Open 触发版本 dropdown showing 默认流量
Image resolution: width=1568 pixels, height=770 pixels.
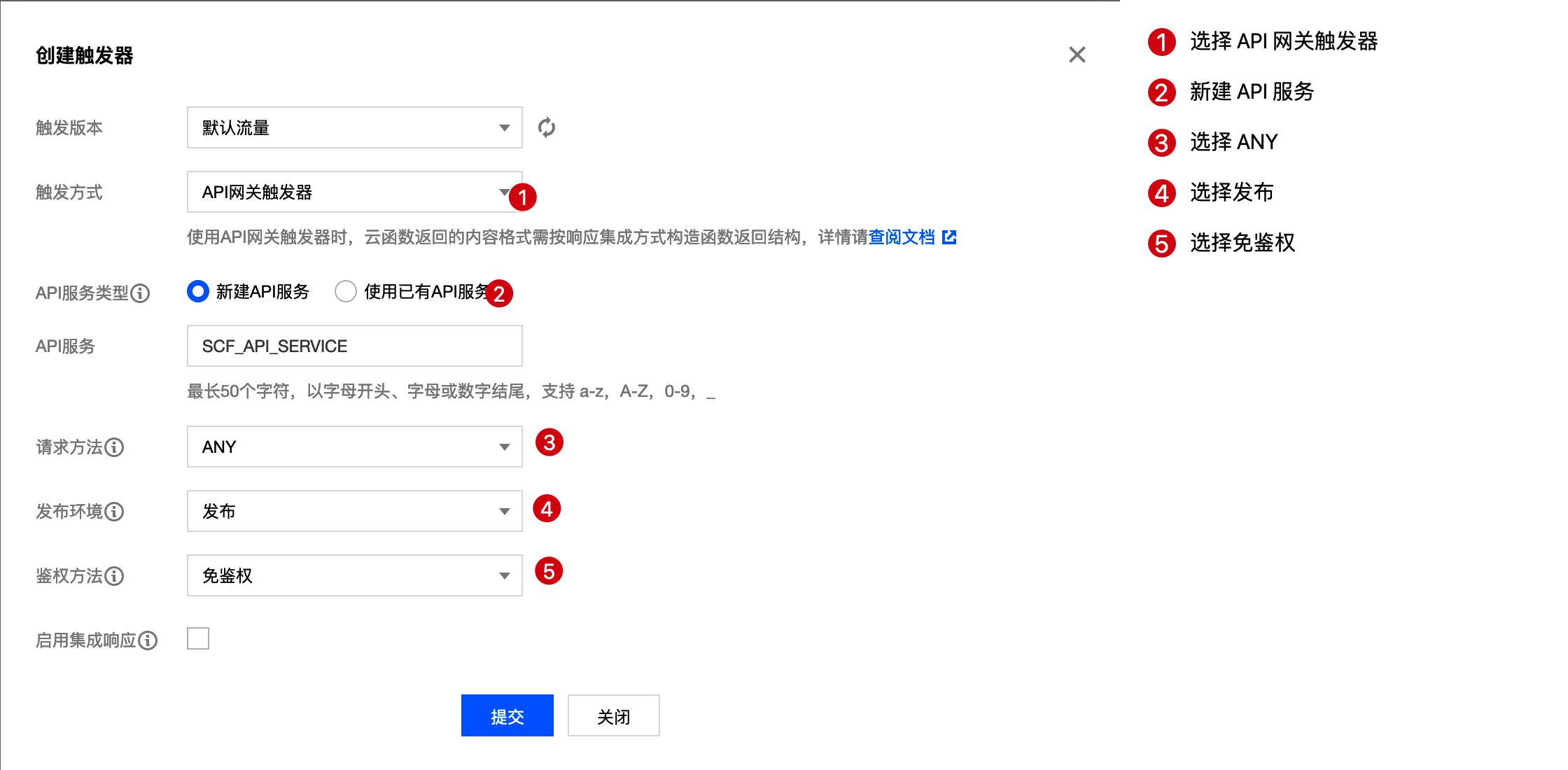[x=355, y=127]
